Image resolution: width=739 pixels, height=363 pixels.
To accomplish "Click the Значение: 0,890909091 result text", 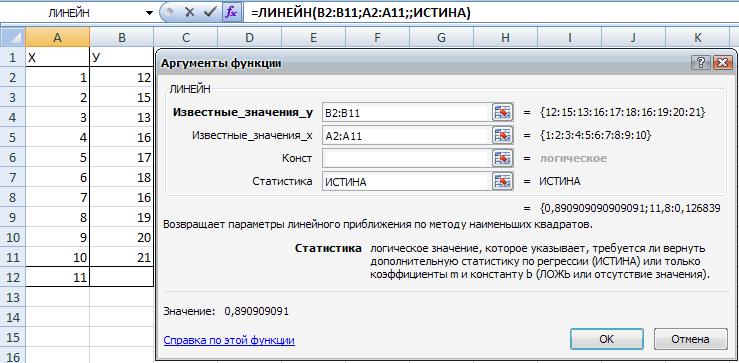I will pos(226,312).
